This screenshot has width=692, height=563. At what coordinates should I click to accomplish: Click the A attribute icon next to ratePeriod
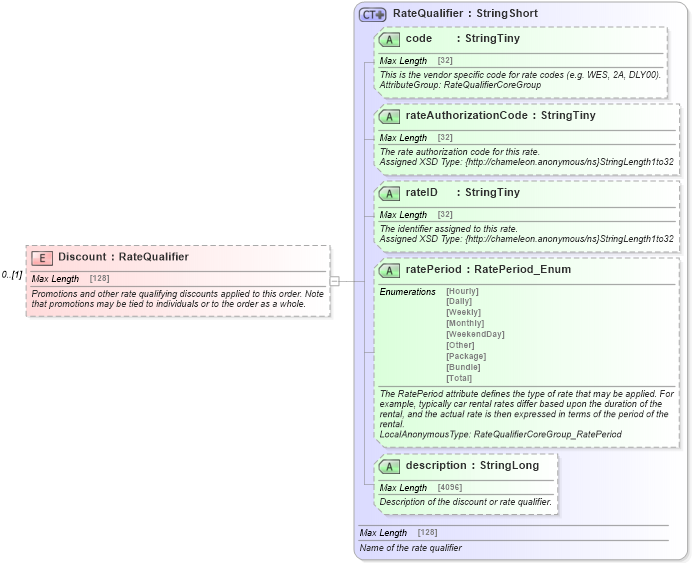[x=389, y=270]
